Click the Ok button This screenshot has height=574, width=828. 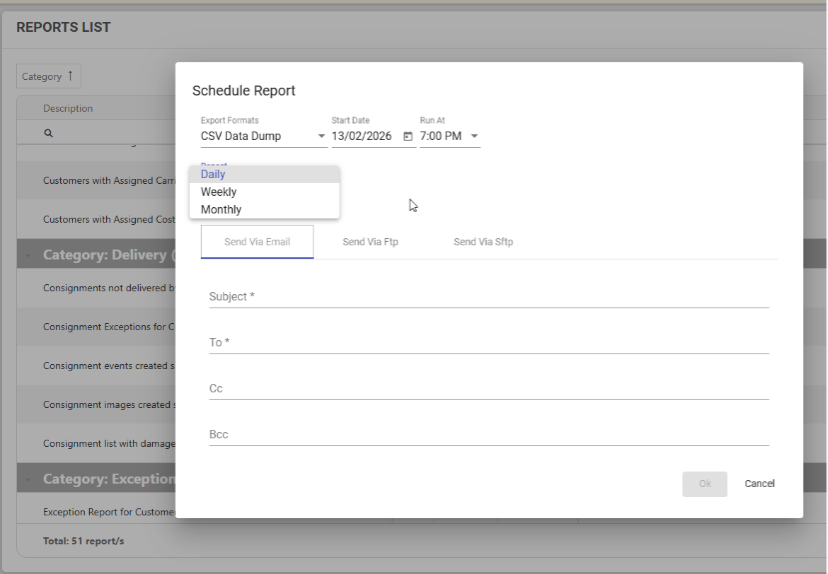click(x=705, y=484)
